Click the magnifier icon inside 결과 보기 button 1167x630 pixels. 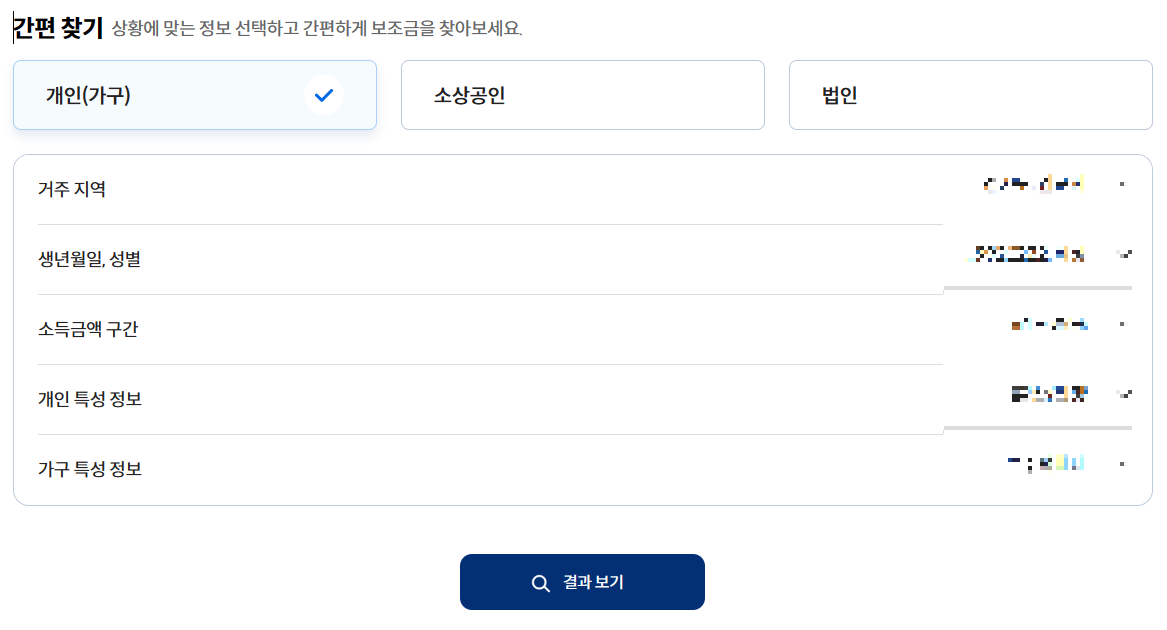tap(541, 581)
